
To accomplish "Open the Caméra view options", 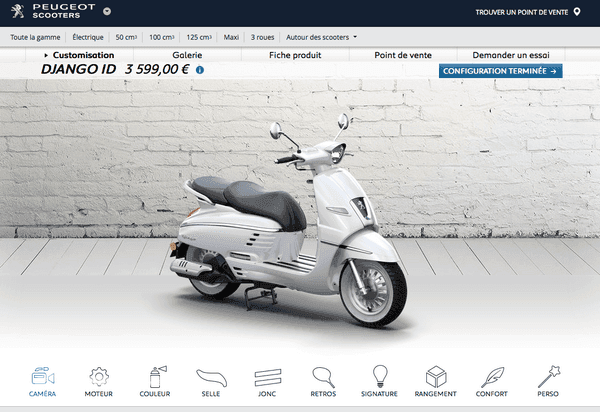I will [x=42, y=382].
